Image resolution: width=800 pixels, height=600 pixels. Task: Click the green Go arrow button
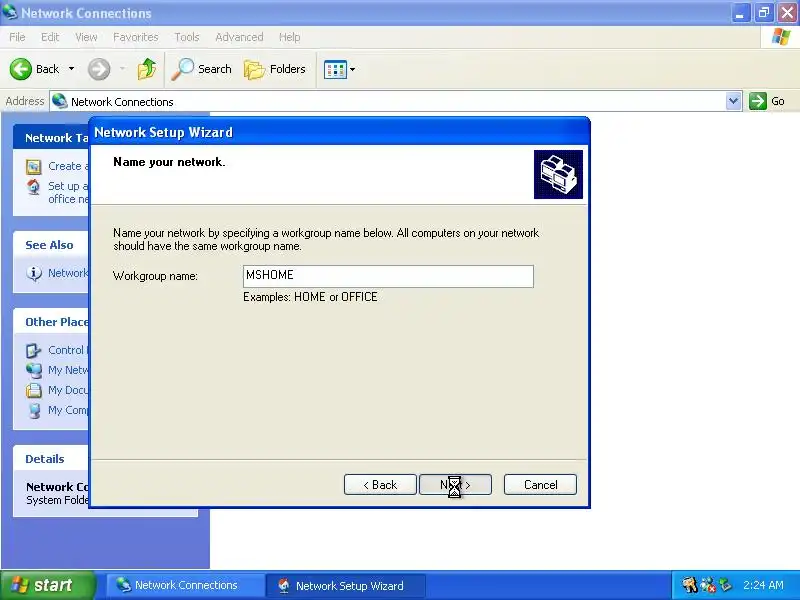(x=758, y=101)
